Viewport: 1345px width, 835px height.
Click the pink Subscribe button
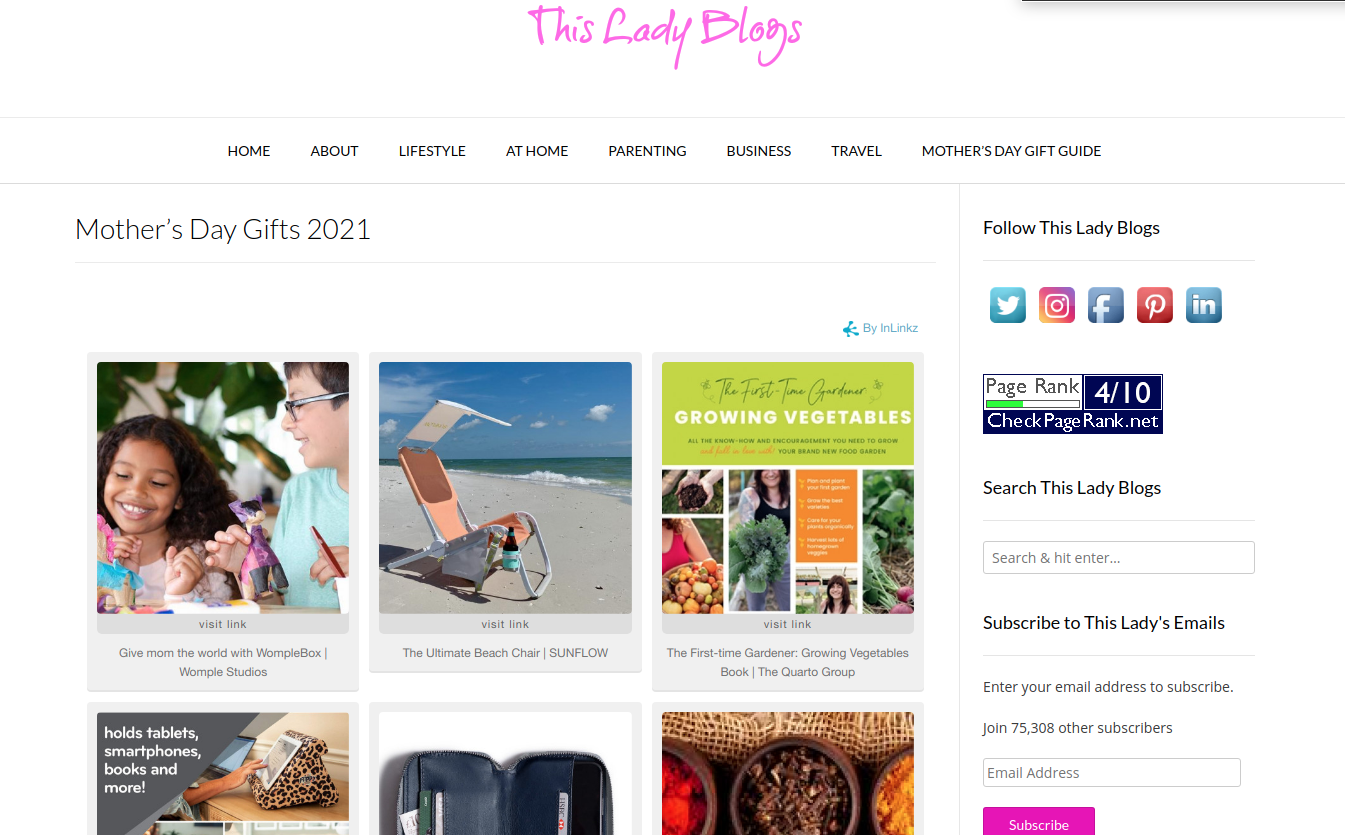pyautogui.click(x=1039, y=823)
